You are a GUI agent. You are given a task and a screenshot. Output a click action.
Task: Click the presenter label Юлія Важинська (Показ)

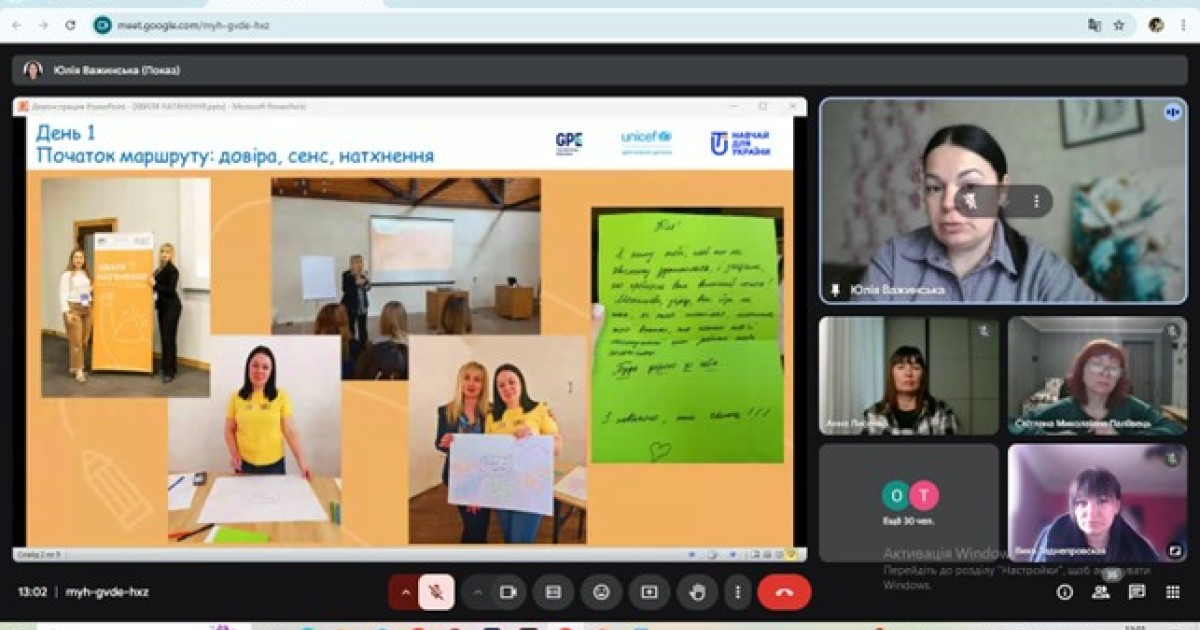tap(117, 70)
